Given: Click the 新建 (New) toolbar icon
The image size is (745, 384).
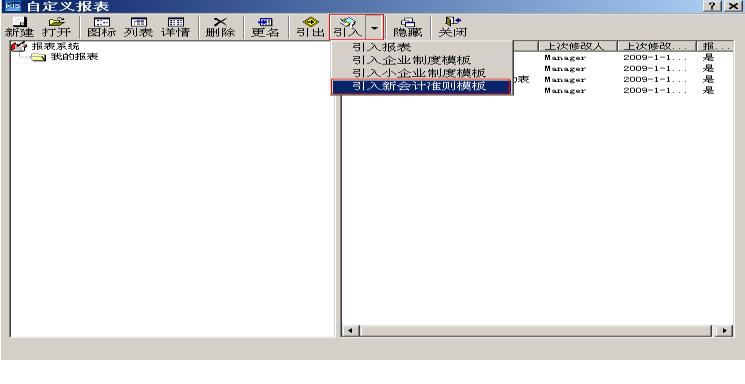Looking at the screenshot, I should pos(19,27).
